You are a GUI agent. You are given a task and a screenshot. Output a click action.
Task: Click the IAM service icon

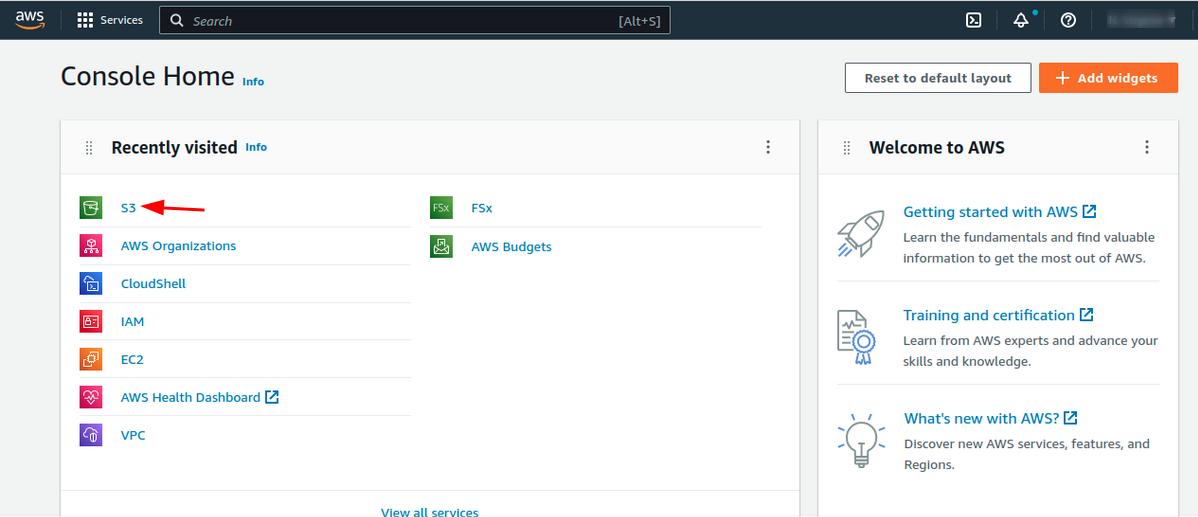(91, 322)
